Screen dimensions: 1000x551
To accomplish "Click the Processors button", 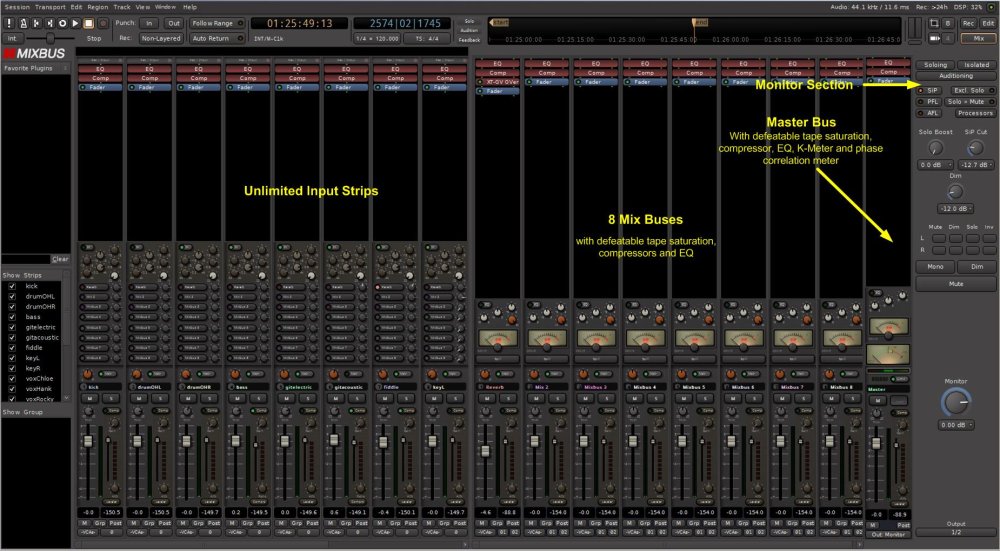I will (x=974, y=113).
